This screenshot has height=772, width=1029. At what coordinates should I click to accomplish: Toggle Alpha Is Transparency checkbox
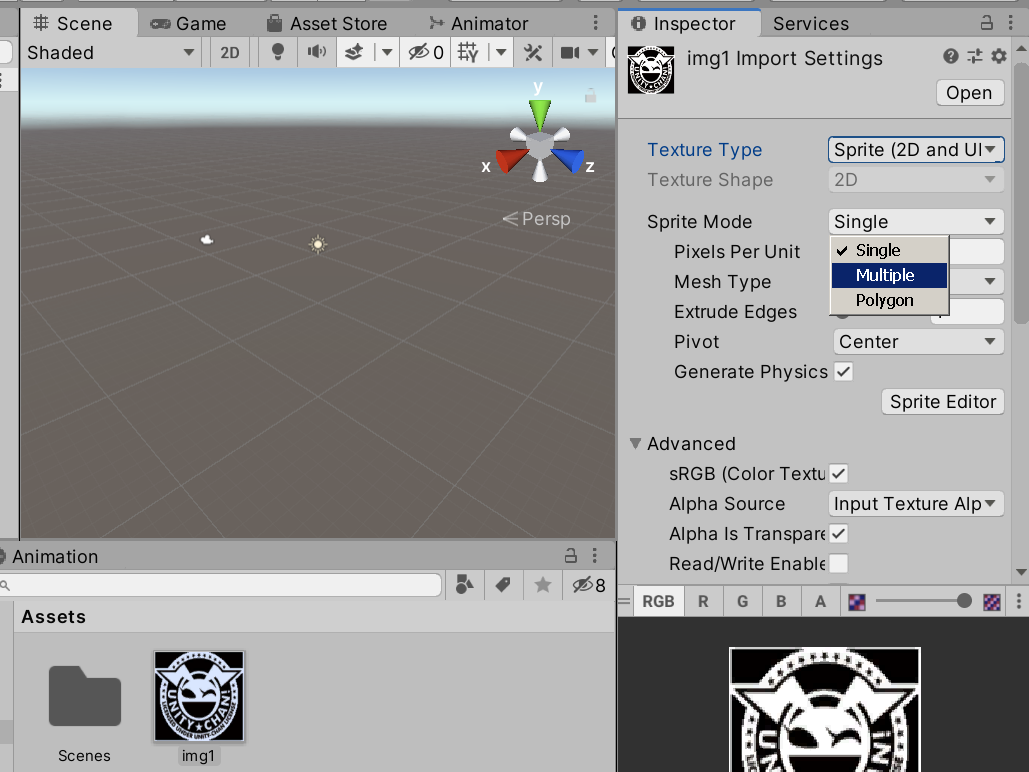point(839,534)
